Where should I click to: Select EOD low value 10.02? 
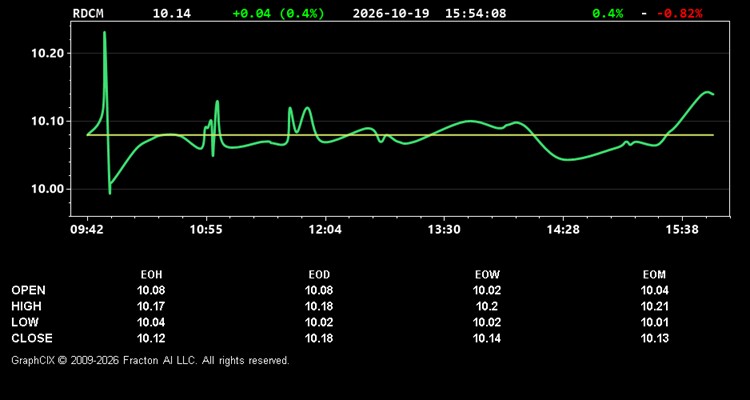[x=319, y=322]
